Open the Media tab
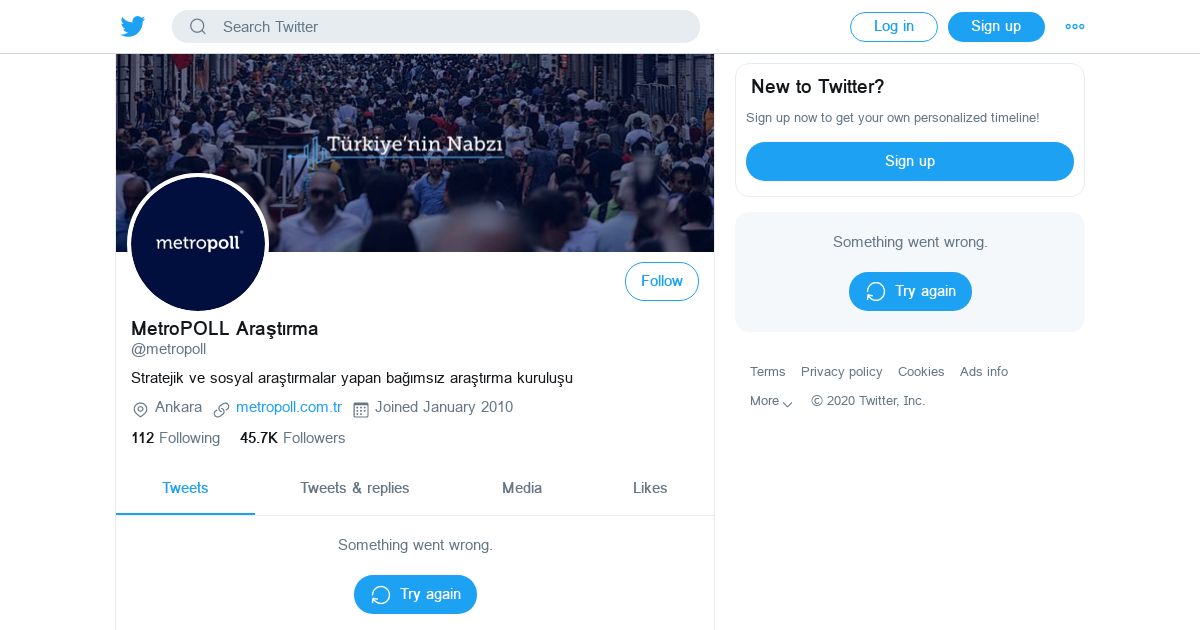This screenshot has width=1200, height=630. (x=521, y=488)
